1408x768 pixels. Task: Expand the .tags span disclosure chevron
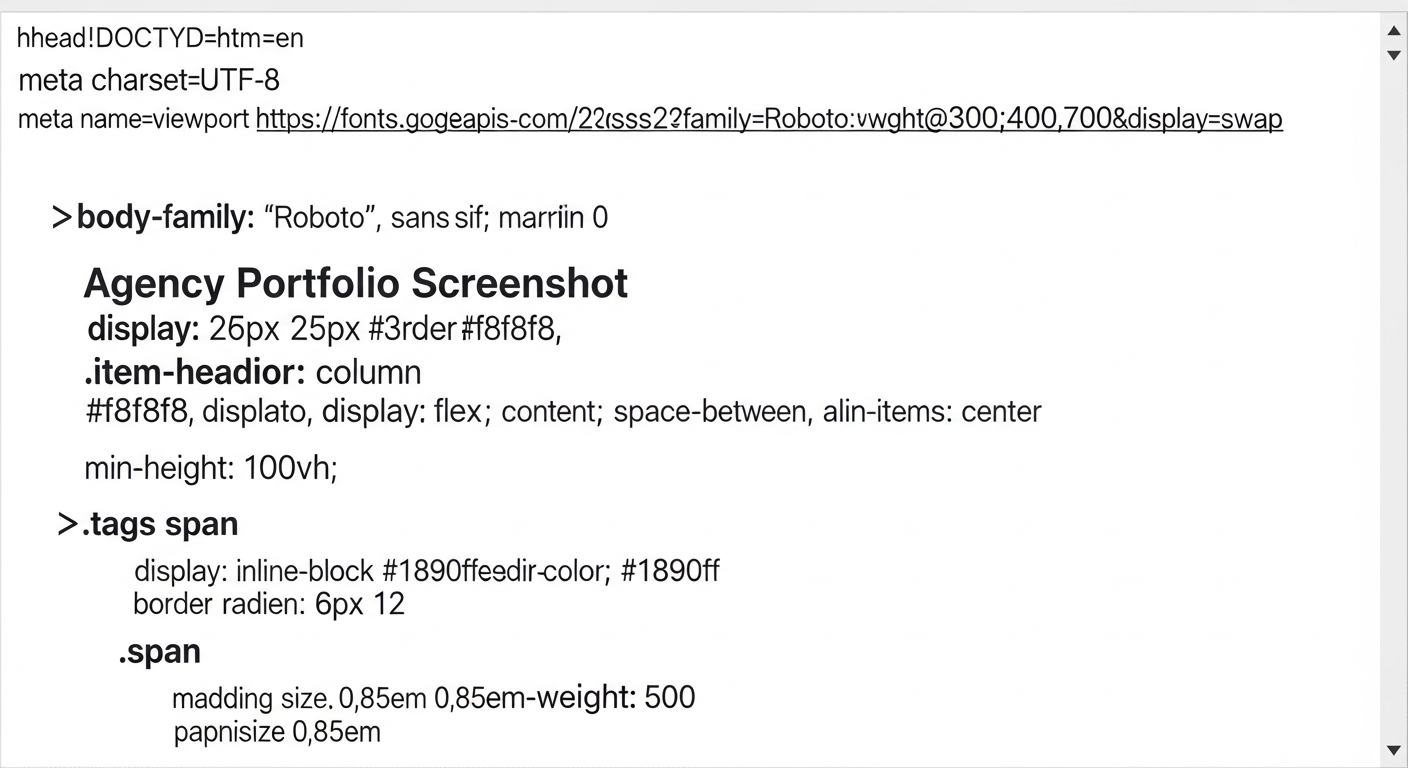coord(64,522)
